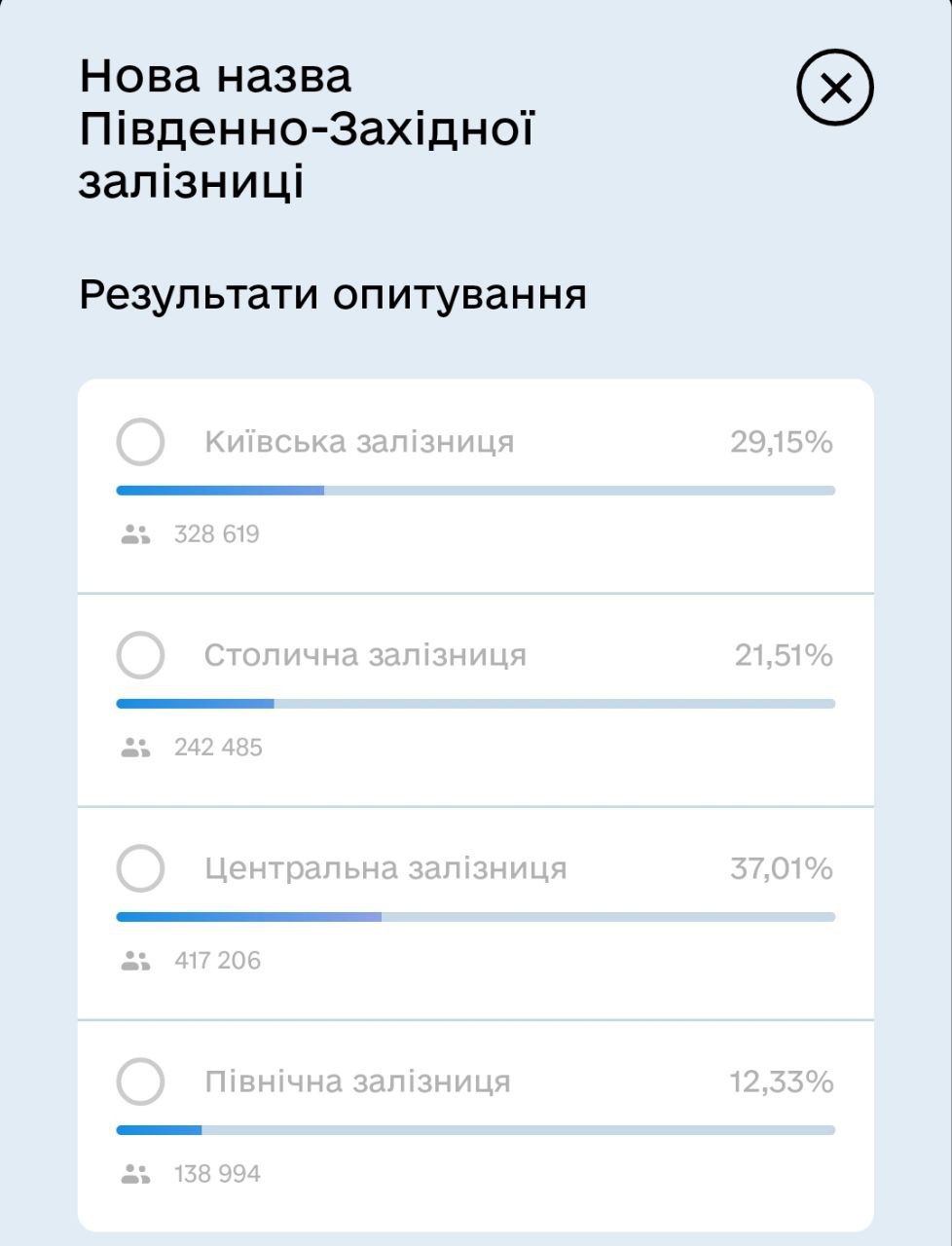Click the Північна залізниця option label
Screen dimensions: 952x1246
click(357, 1081)
